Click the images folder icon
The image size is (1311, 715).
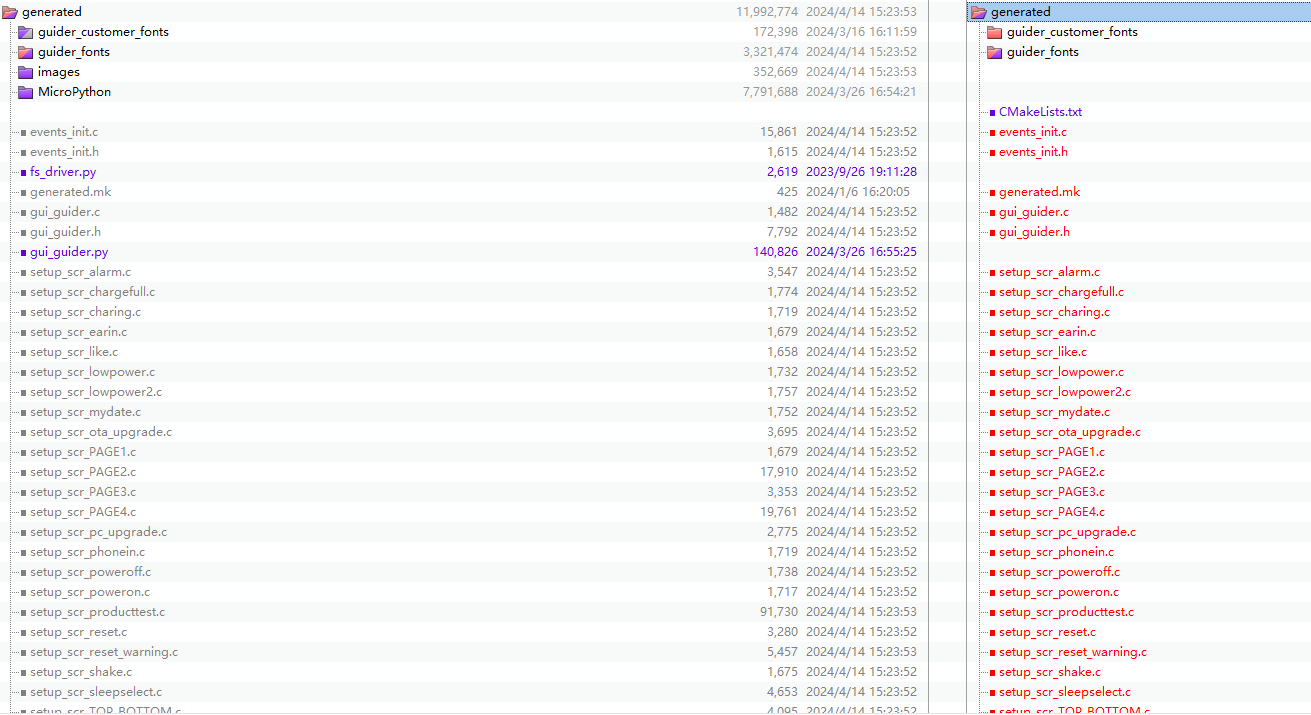[26, 72]
